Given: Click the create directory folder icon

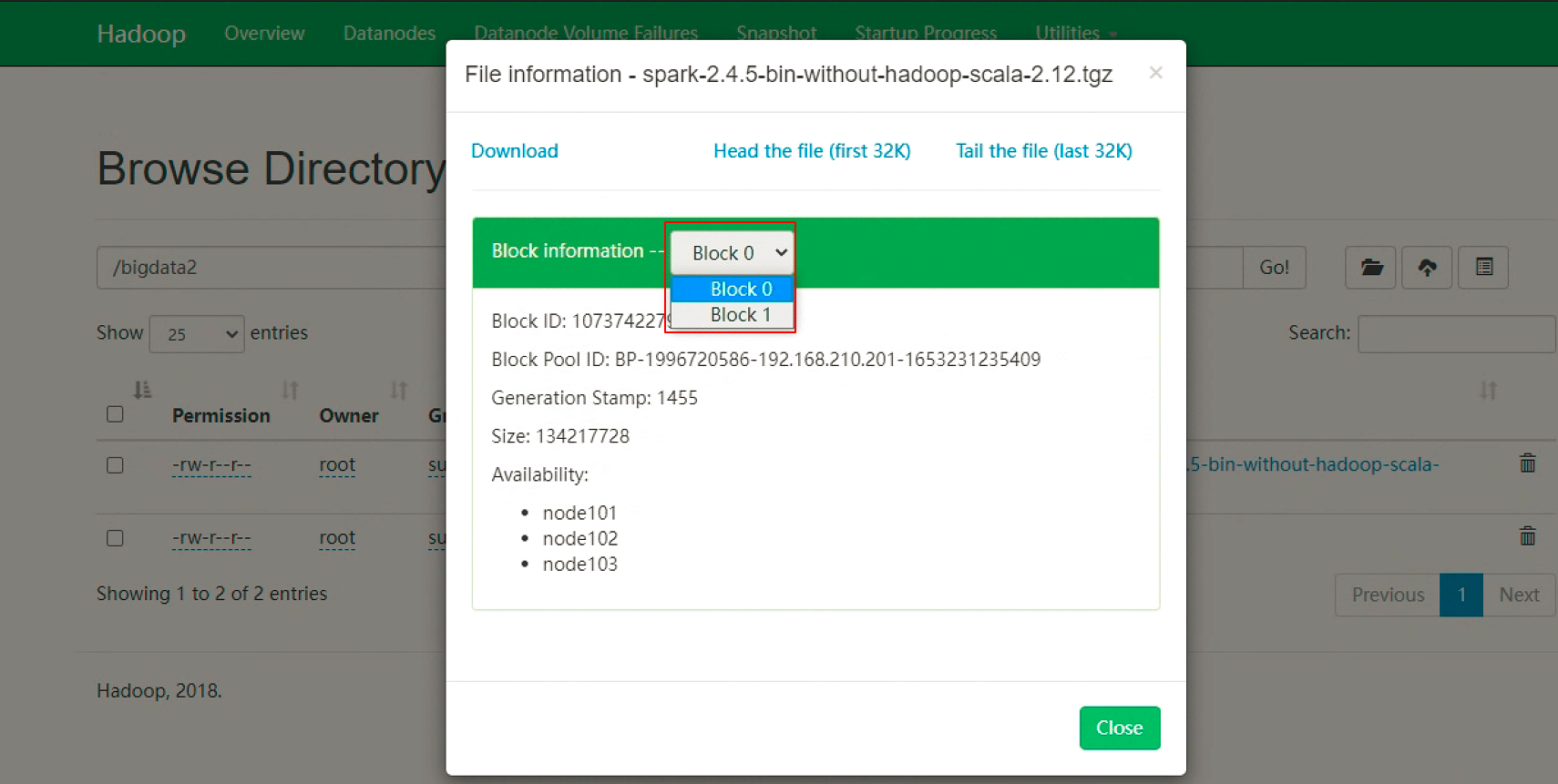Looking at the screenshot, I should tap(1370, 268).
